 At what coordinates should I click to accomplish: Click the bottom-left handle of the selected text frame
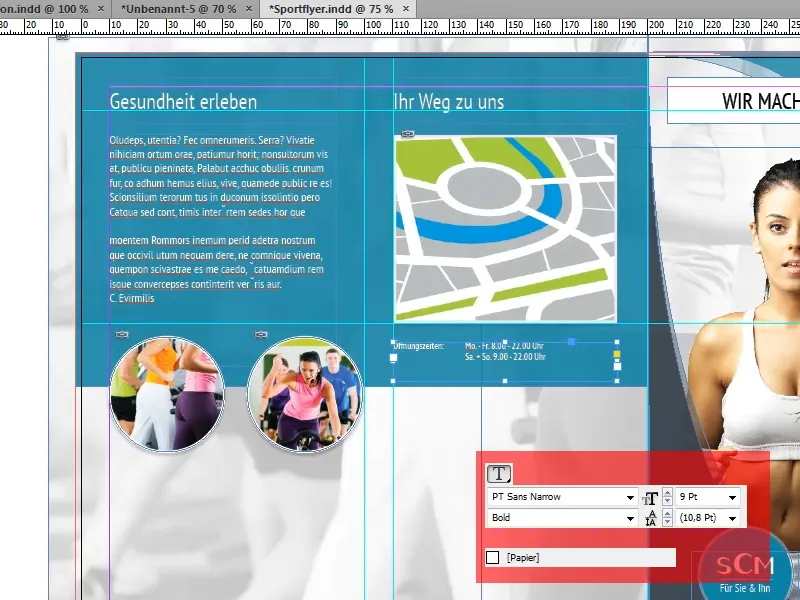pyautogui.click(x=393, y=381)
